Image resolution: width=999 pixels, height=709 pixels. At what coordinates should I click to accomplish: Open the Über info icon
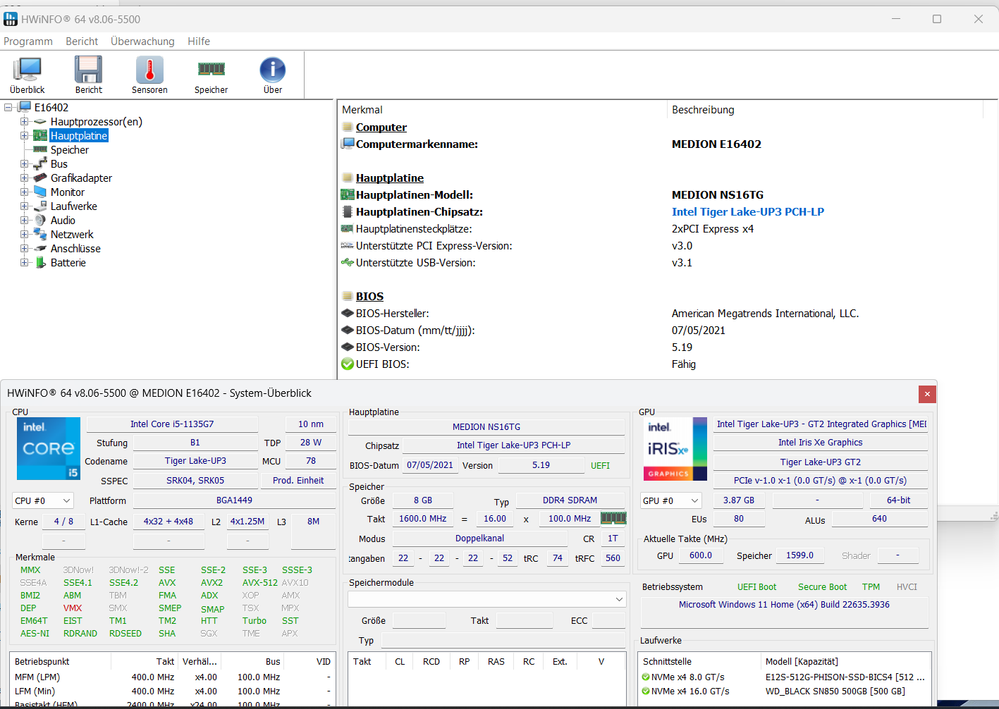272,70
